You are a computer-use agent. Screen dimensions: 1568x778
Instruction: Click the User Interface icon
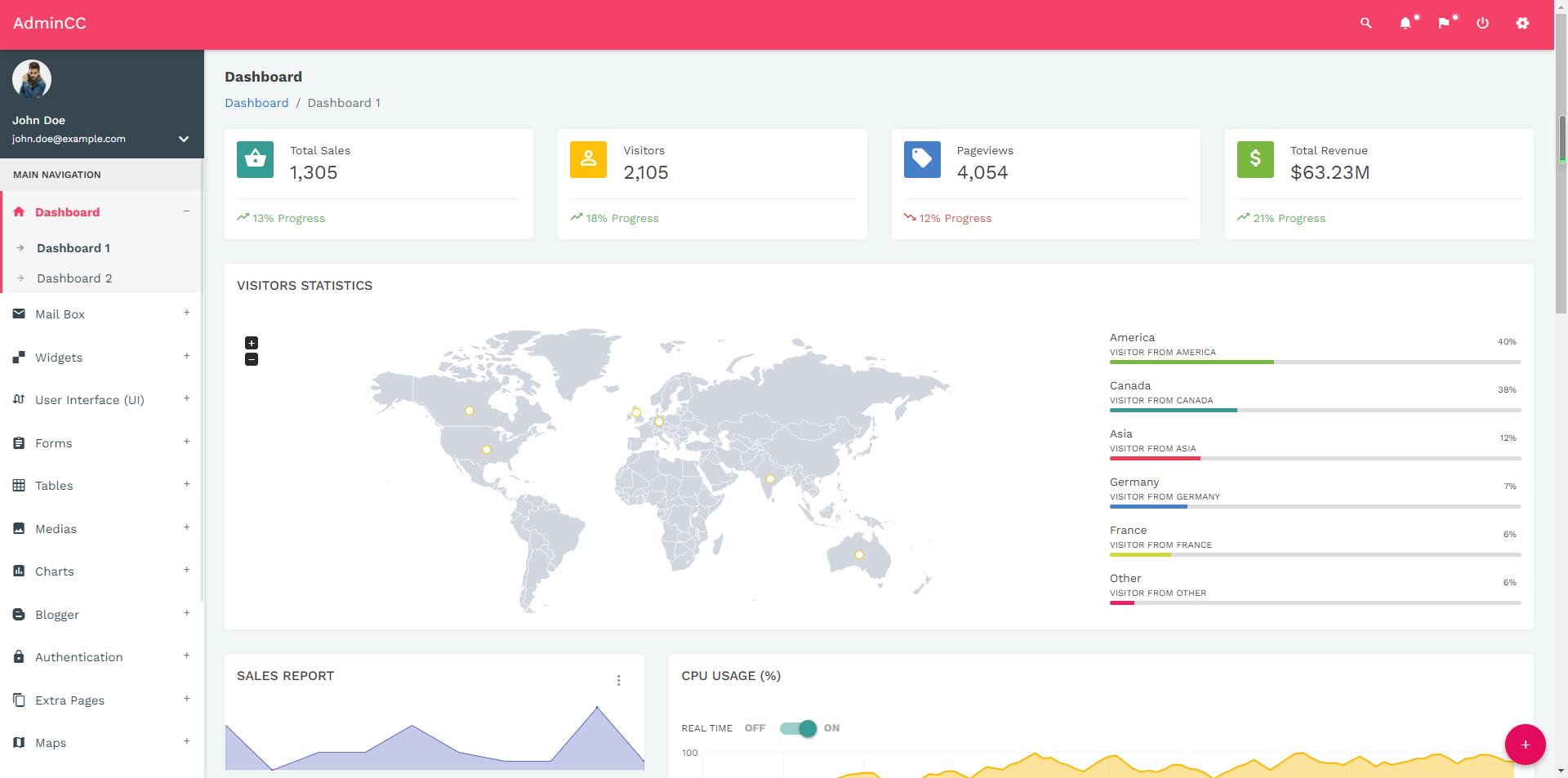pos(19,399)
